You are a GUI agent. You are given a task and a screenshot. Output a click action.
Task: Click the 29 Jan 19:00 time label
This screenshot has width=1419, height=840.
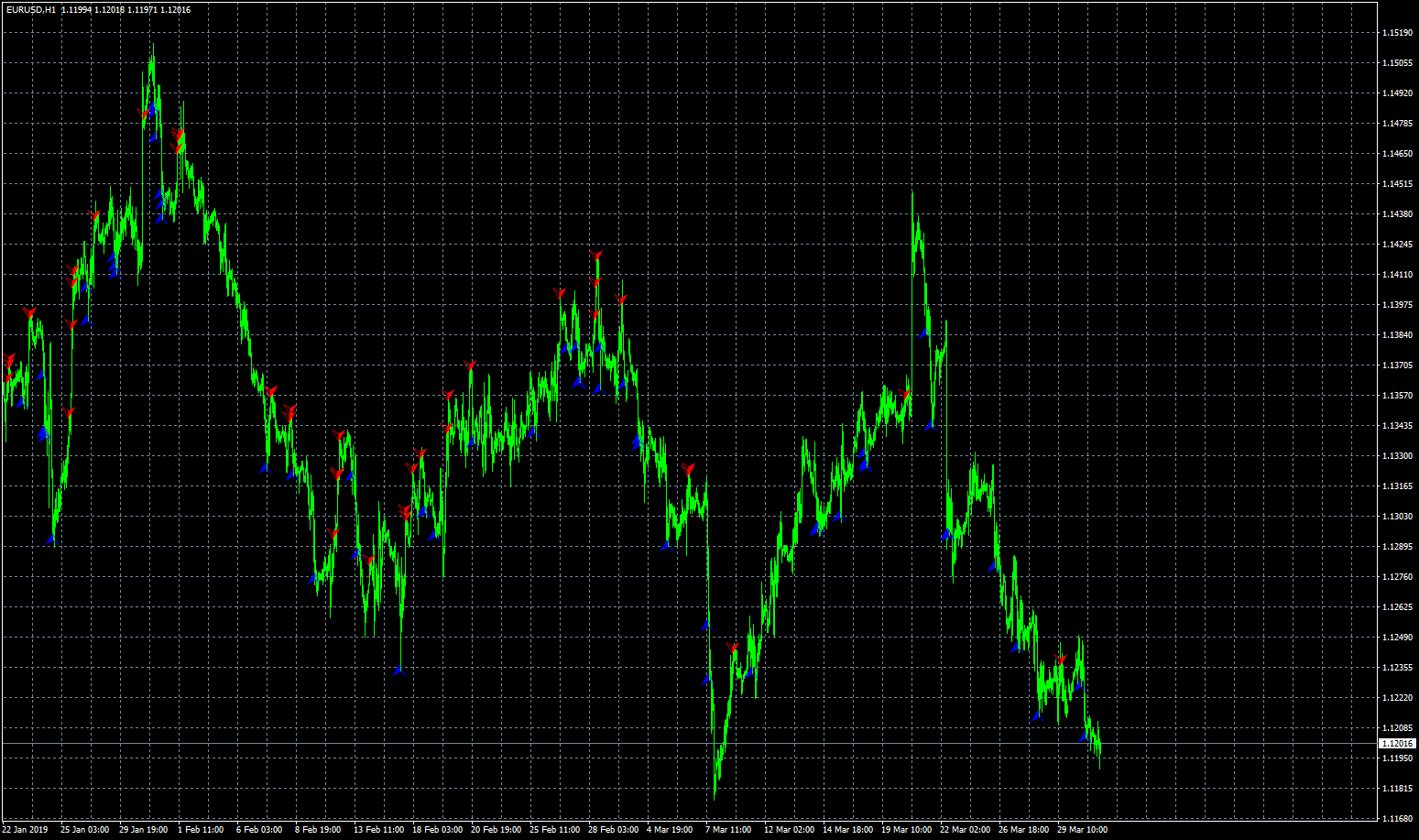tap(143, 830)
